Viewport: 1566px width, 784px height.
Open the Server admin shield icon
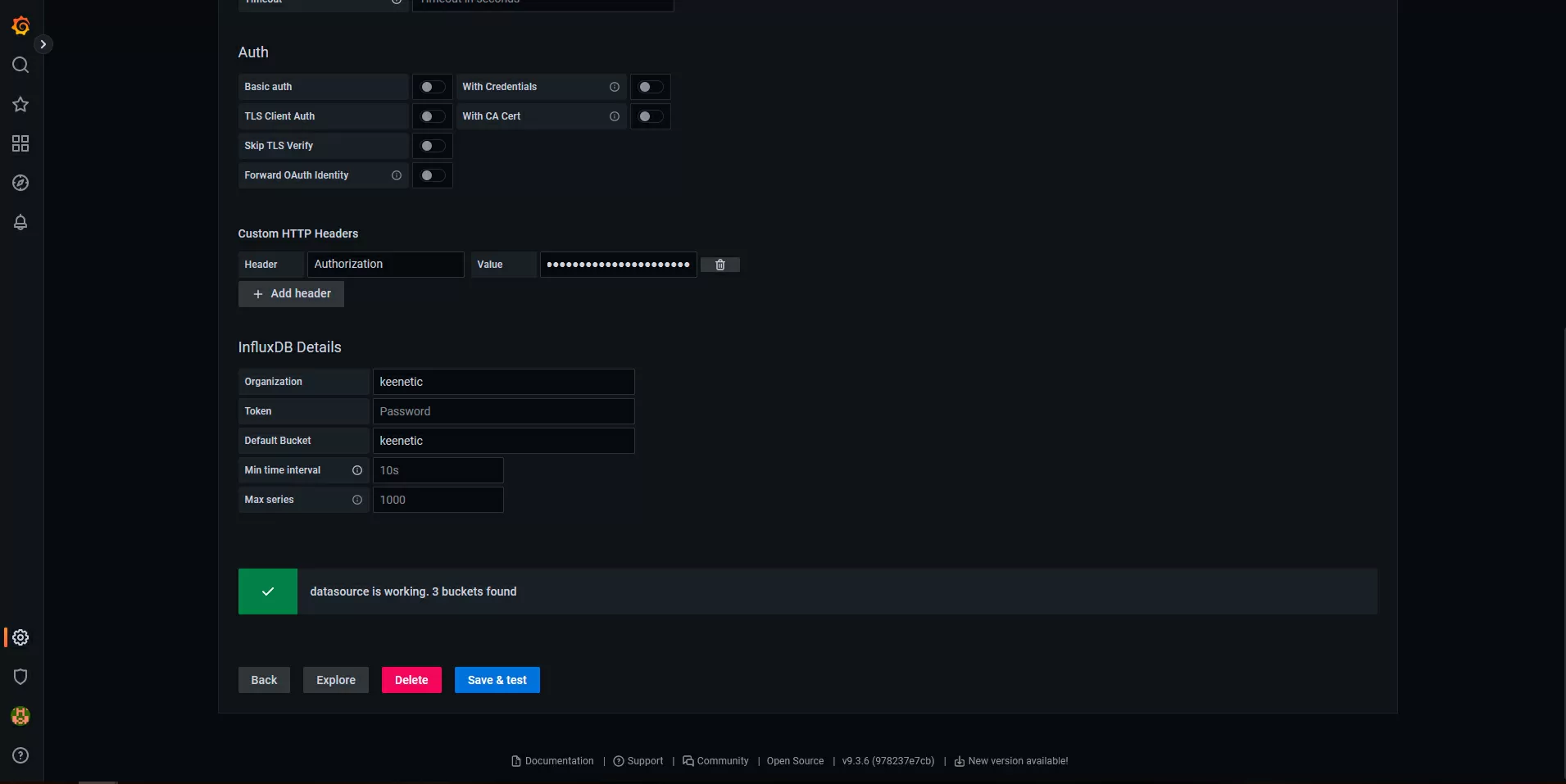click(x=20, y=677)
